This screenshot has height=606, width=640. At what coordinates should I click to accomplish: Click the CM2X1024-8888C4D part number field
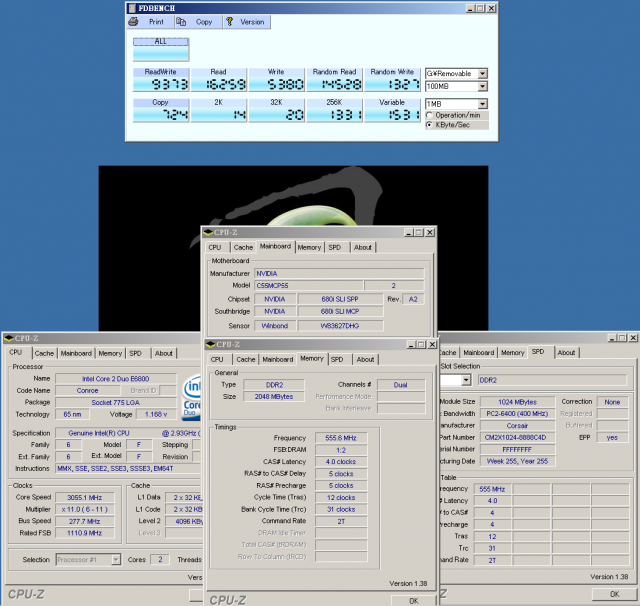pyautogui.click(x=517, y=437)
